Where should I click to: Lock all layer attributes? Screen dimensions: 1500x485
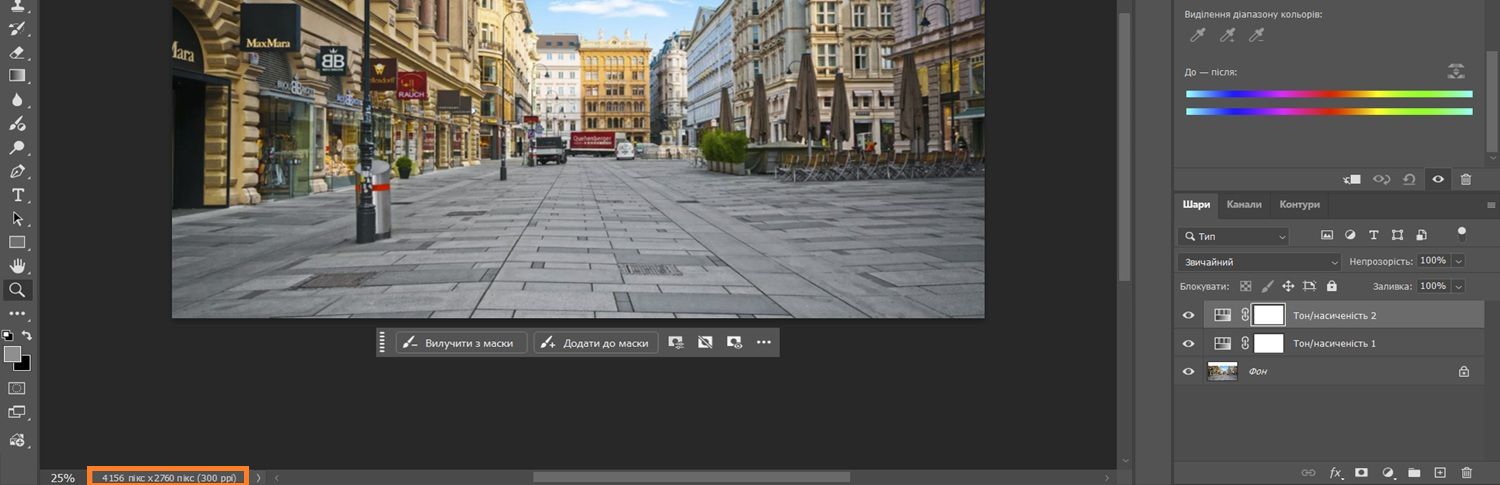click(x=1331, y=286)
